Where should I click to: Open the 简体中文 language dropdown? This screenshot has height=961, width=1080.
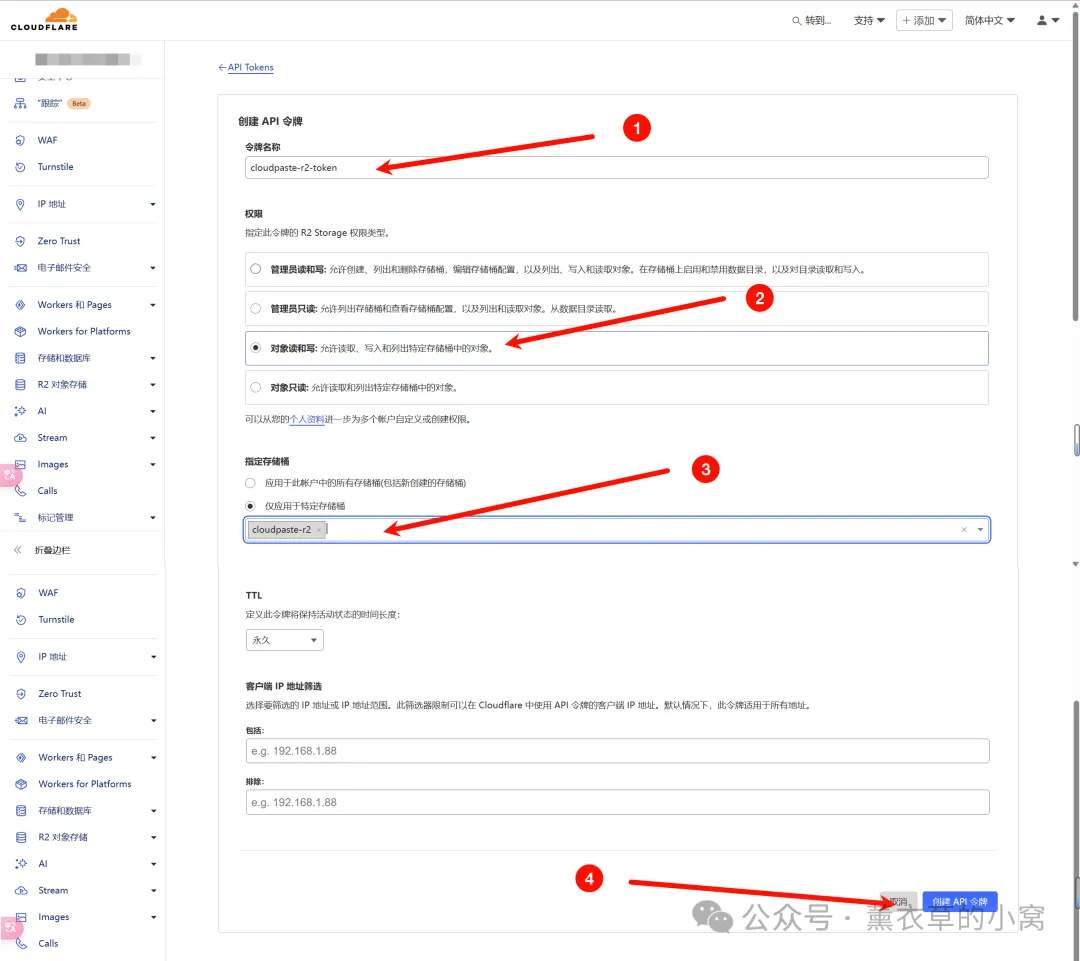click(989, 20)
